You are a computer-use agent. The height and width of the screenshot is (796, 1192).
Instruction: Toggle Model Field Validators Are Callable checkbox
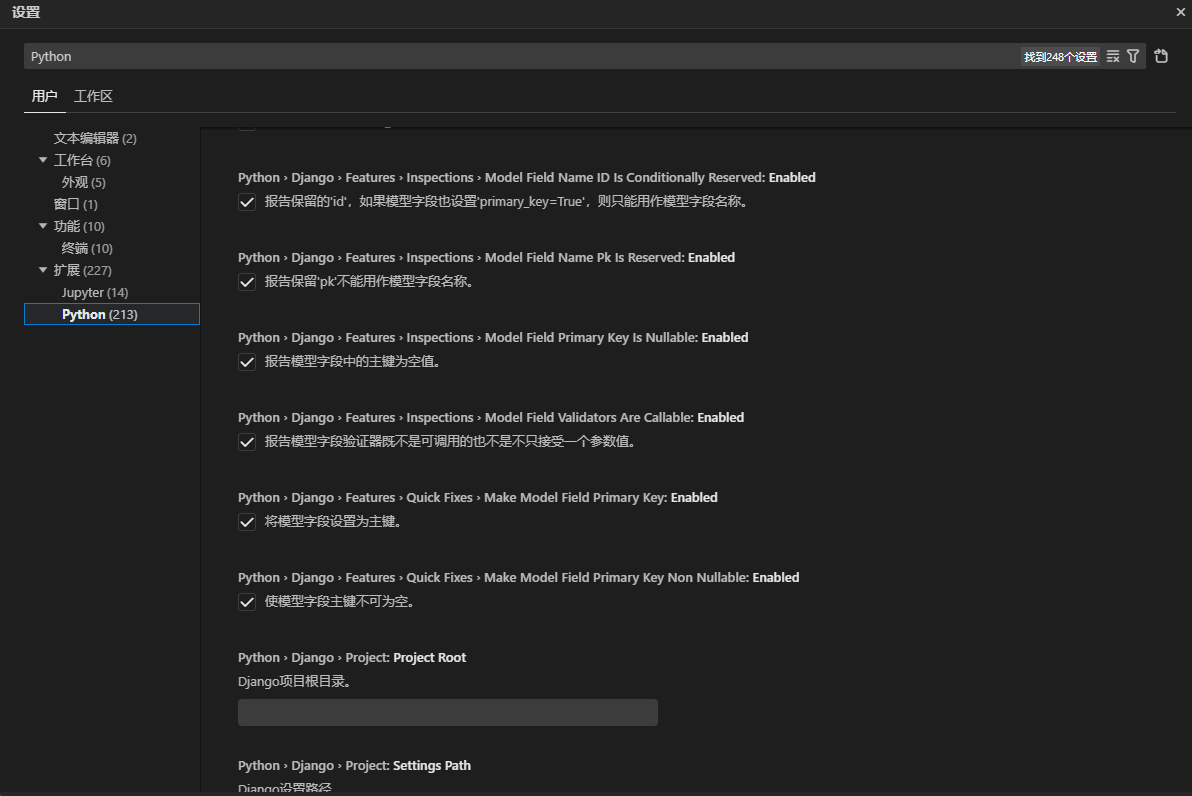(247, 442)
